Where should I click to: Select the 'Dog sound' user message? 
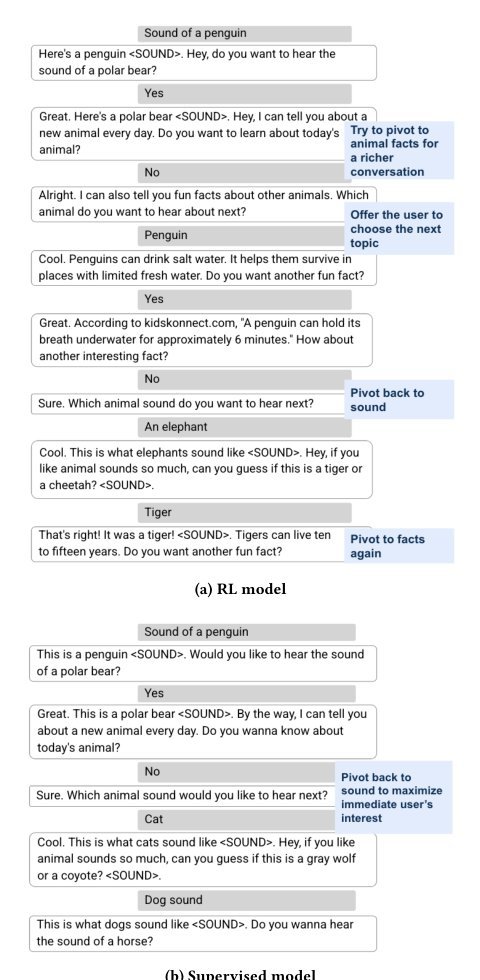click(247, 900)
